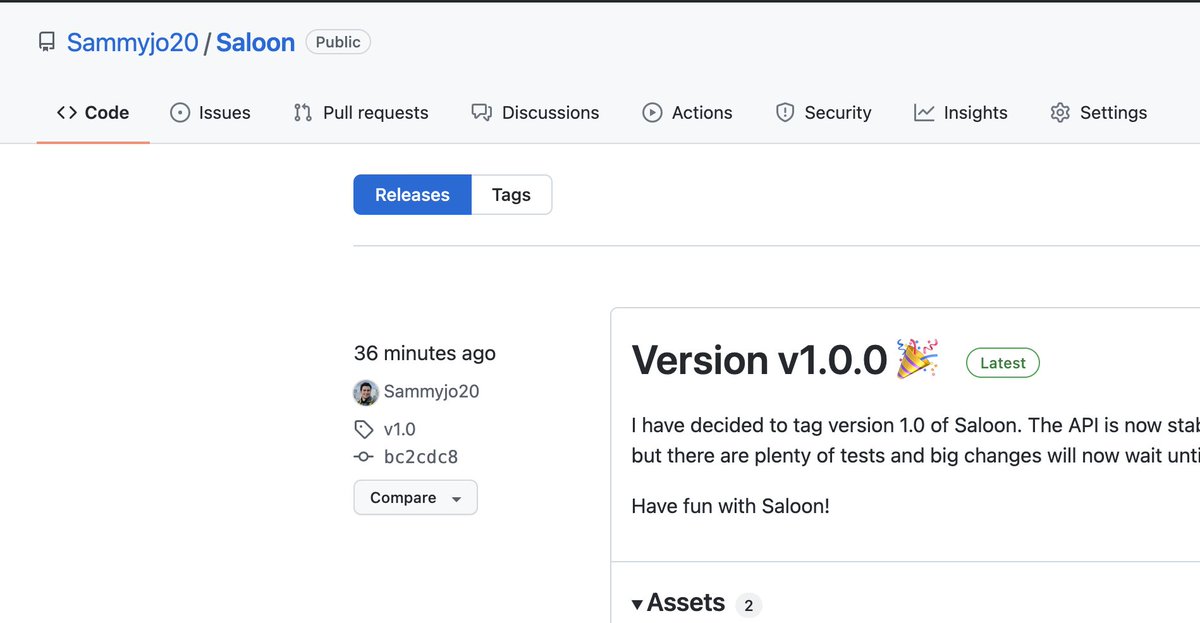Click the Settings gear icon
Viewport: 1200px width, 623px height.
(1060, 113)
